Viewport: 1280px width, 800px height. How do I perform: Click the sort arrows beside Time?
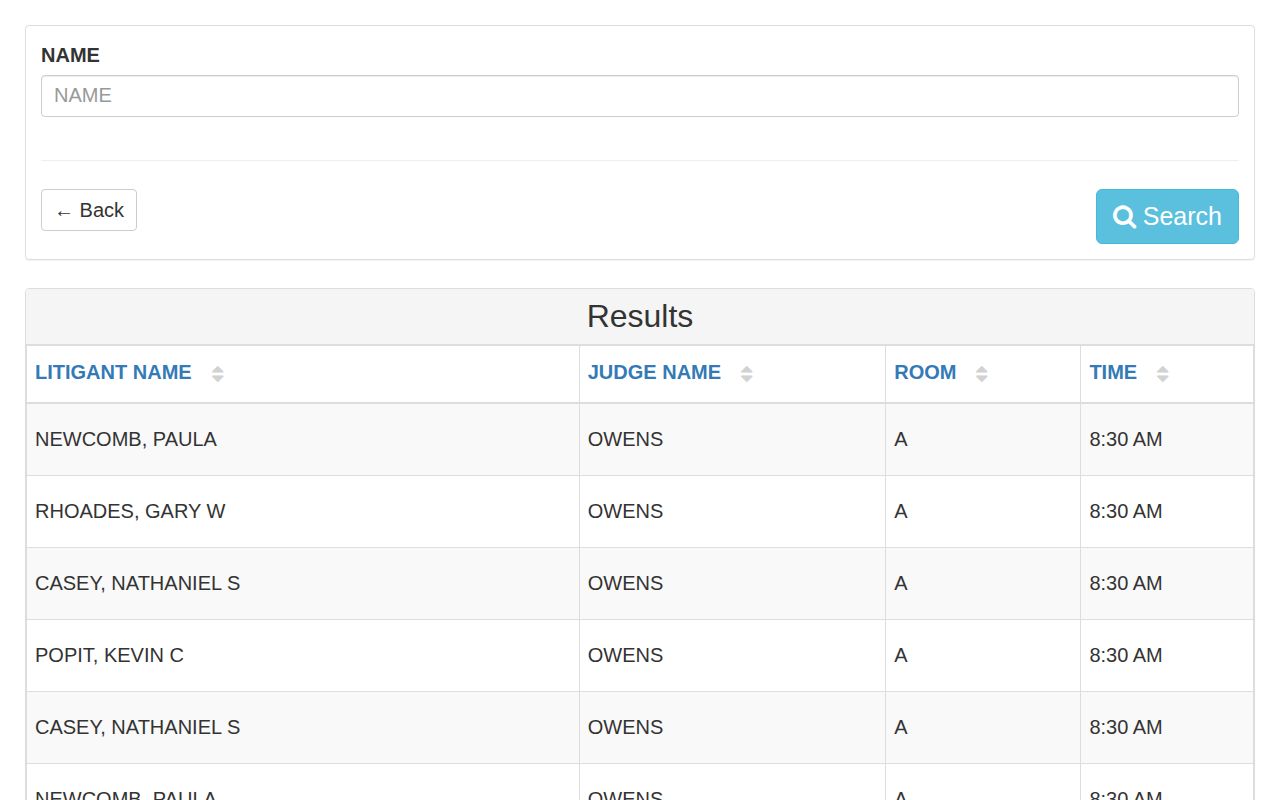[1162, 374]
